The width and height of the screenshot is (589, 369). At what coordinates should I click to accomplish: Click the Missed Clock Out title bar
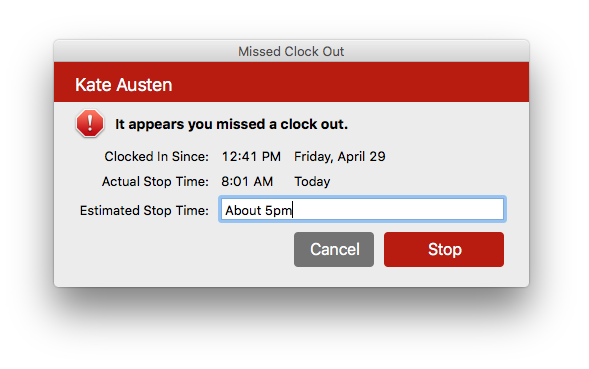click(x=291, y=51)
